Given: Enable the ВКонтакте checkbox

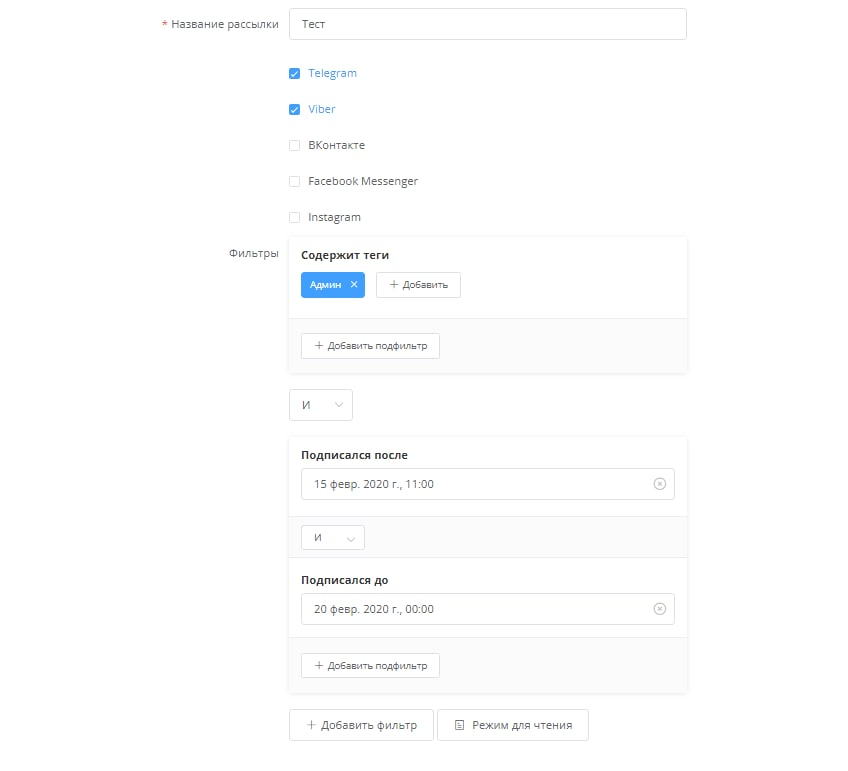Looking at the screenshot, I should [x=294, y=145].
